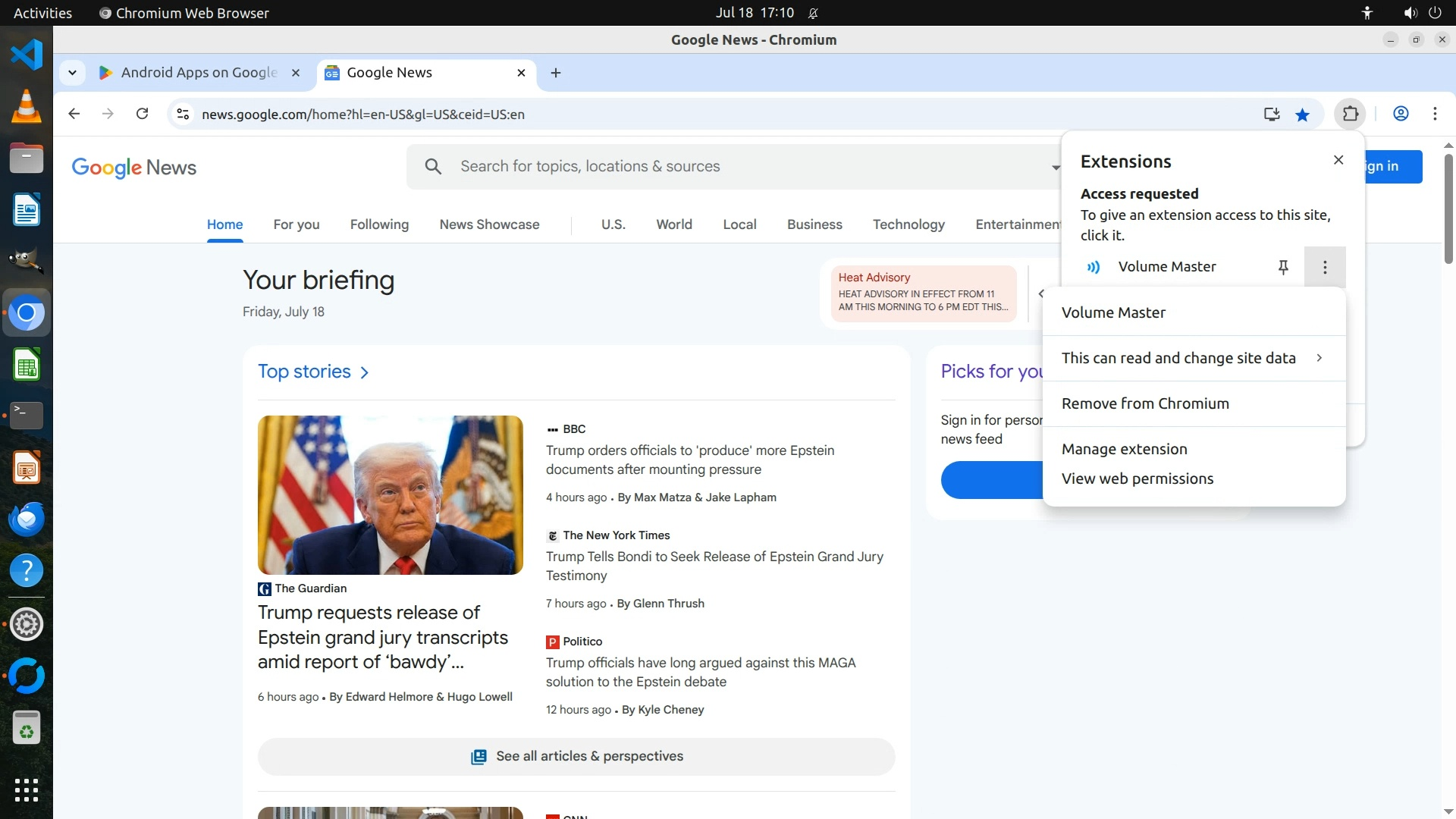Click the Extensions puzzle icon in toolbar
The height and width of the screenshot is (819, 1456).
pos(1351,114)
